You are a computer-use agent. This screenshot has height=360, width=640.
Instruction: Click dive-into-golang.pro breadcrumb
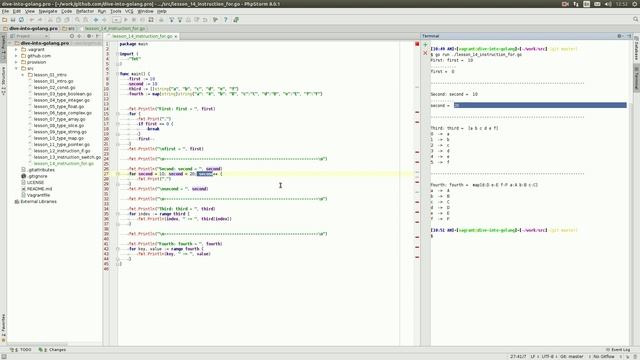click(x=30, y=29)
